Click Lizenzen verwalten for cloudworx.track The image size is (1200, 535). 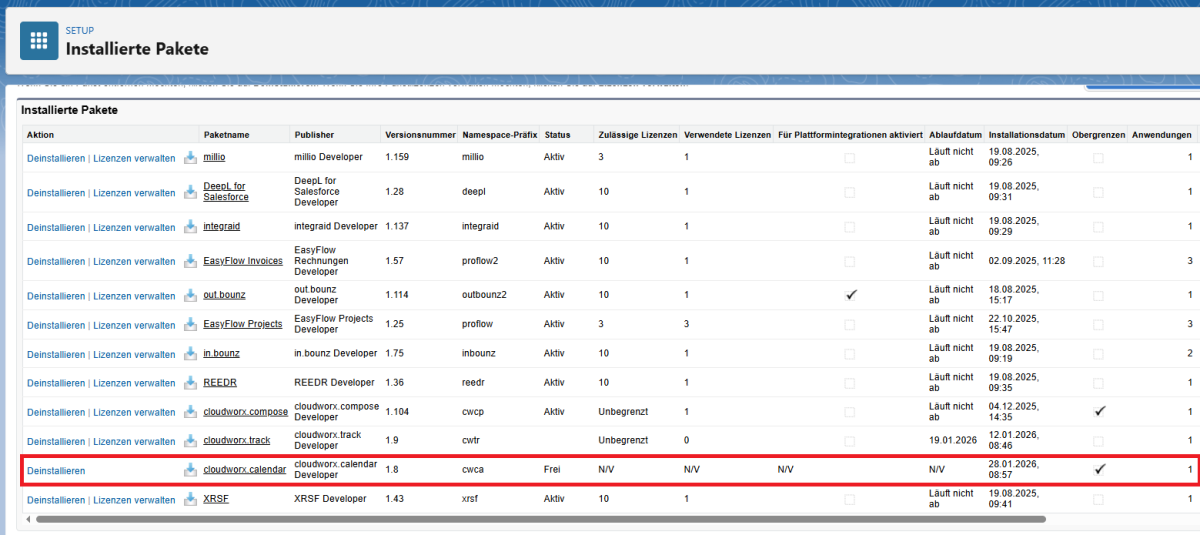(134, 441)
